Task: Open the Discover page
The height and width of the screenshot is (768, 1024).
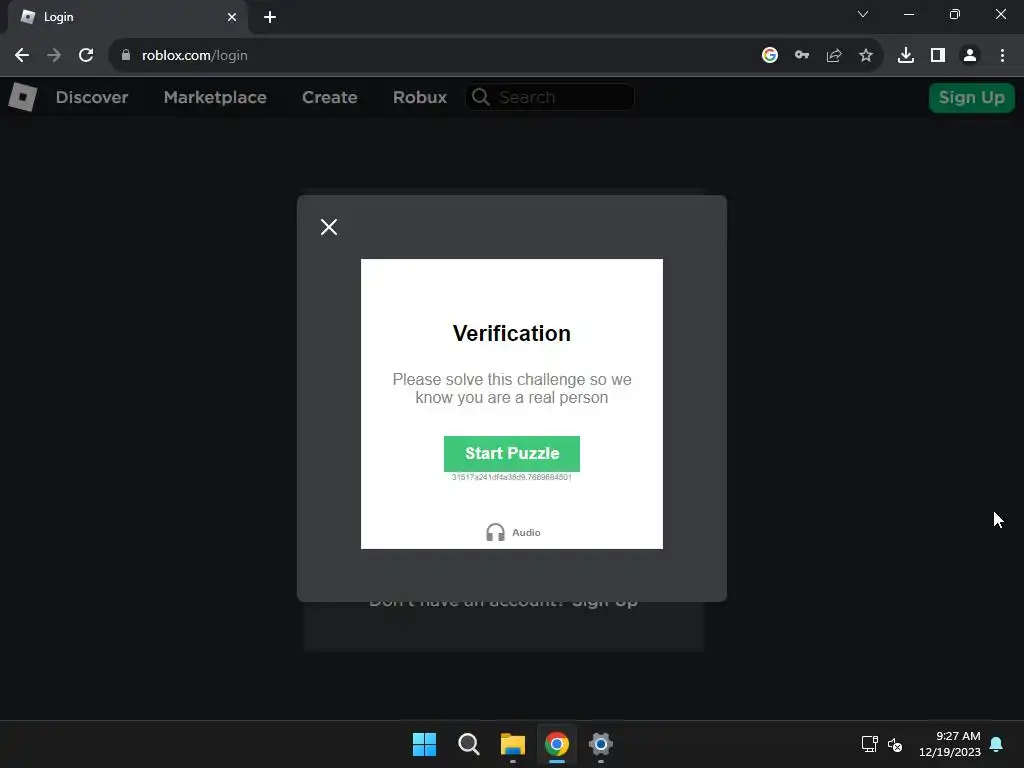Action: coord(92,97)
